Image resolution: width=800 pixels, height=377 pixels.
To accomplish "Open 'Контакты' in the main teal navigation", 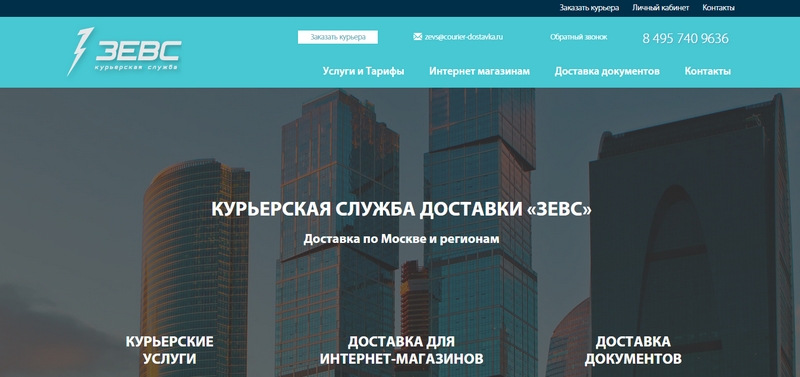I will click(x=707, y=71).
